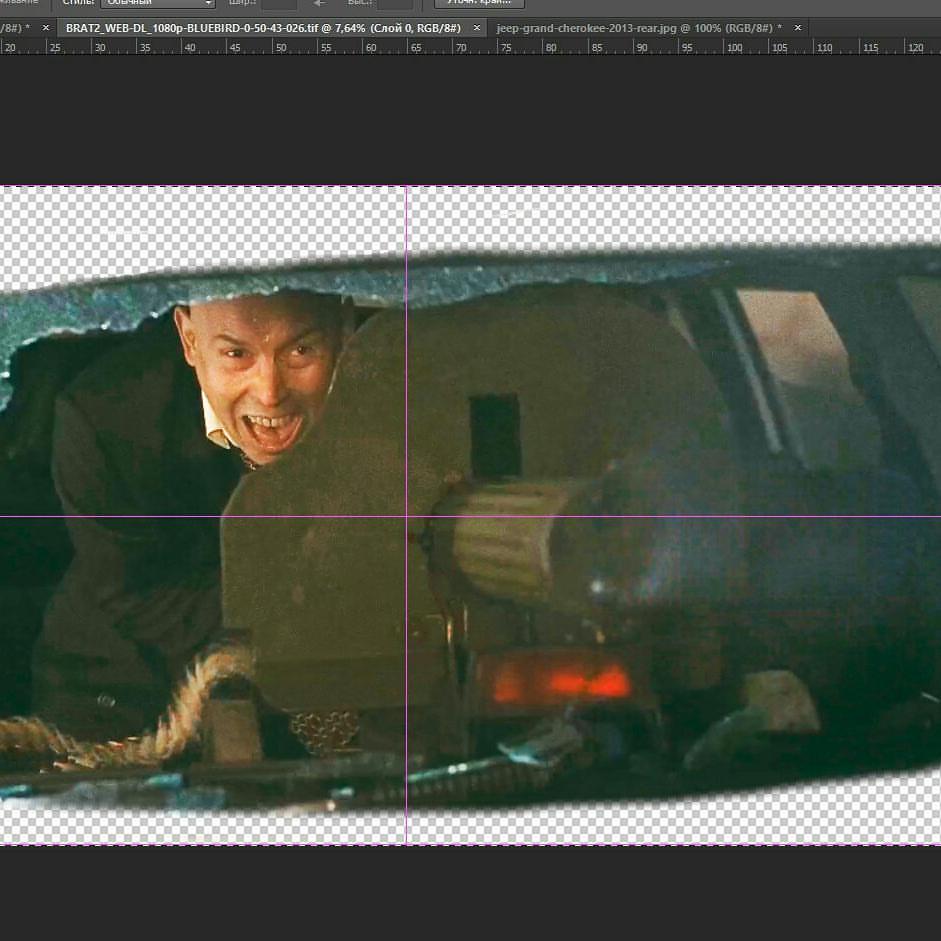Close the jeep-grand-cherokee-2013-rear.jpg tab
Image resolution: width=941 pixels, height=941 pixels.
798,28
